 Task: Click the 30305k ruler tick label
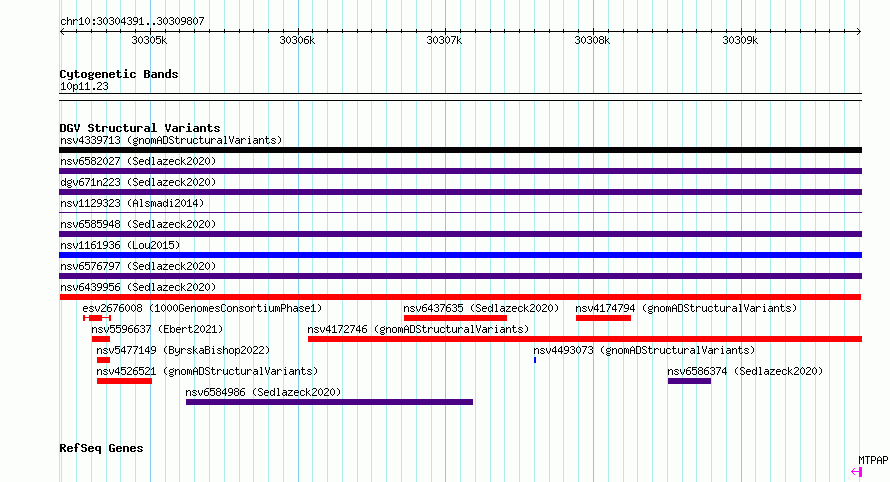pyautogui.click(x=149, y=40)
